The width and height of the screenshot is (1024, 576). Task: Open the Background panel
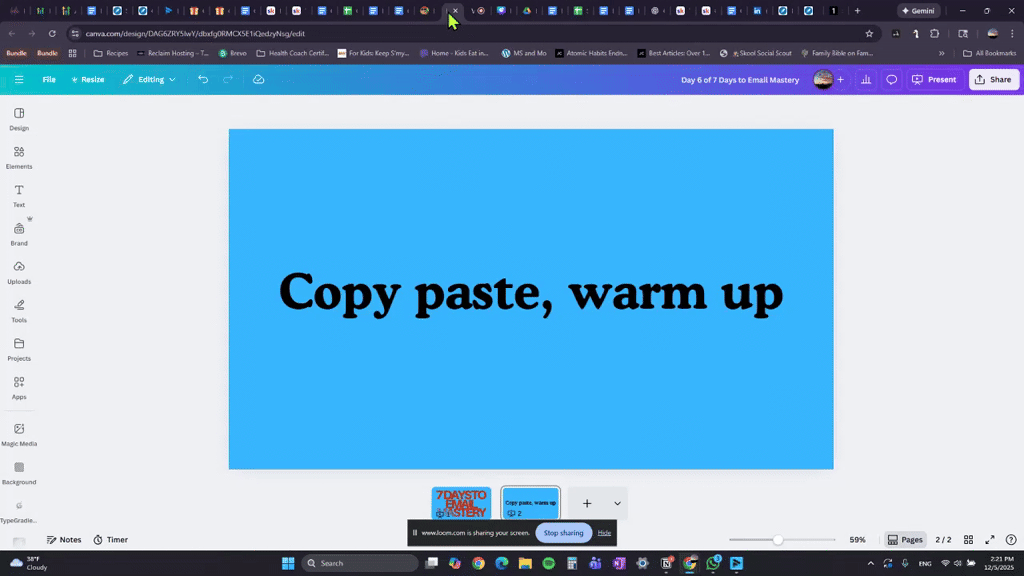[x=19, y=472]
